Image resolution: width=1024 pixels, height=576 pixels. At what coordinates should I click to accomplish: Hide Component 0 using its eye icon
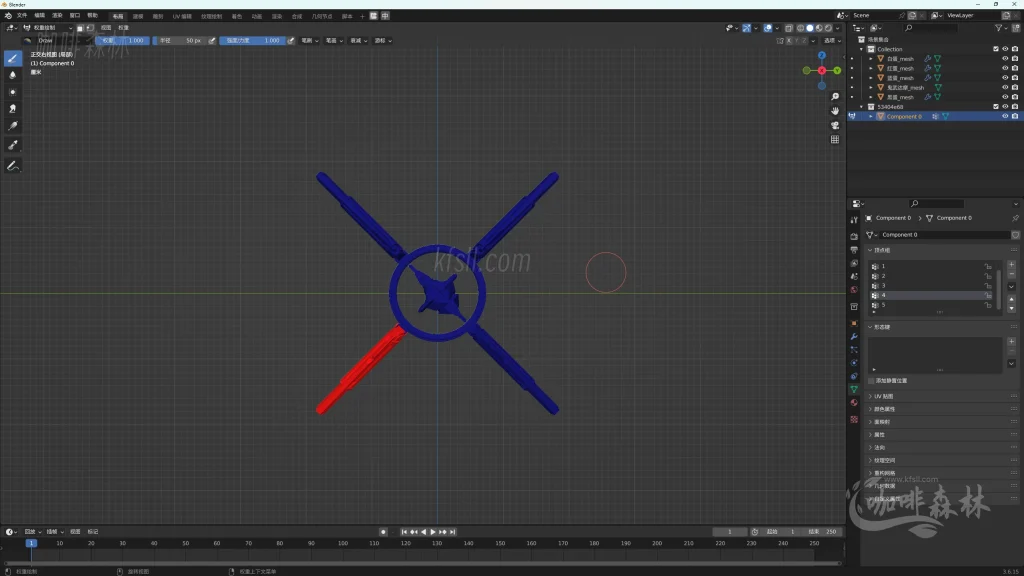click(1005, 116)
